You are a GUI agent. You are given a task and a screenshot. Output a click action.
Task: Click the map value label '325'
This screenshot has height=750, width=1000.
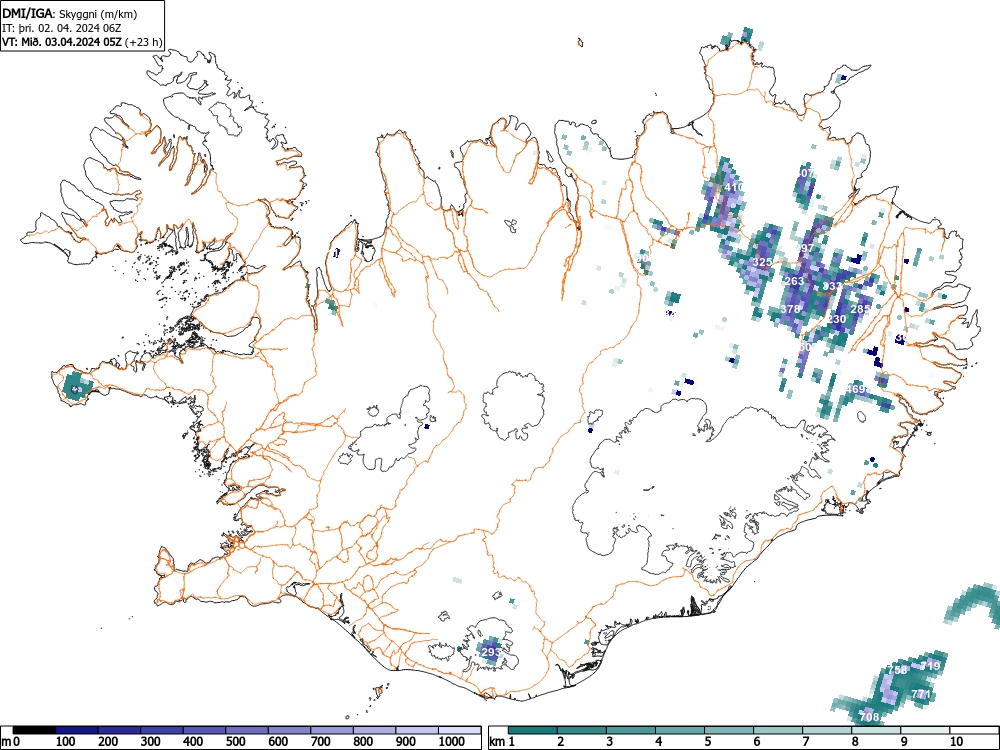click(762, 262)
